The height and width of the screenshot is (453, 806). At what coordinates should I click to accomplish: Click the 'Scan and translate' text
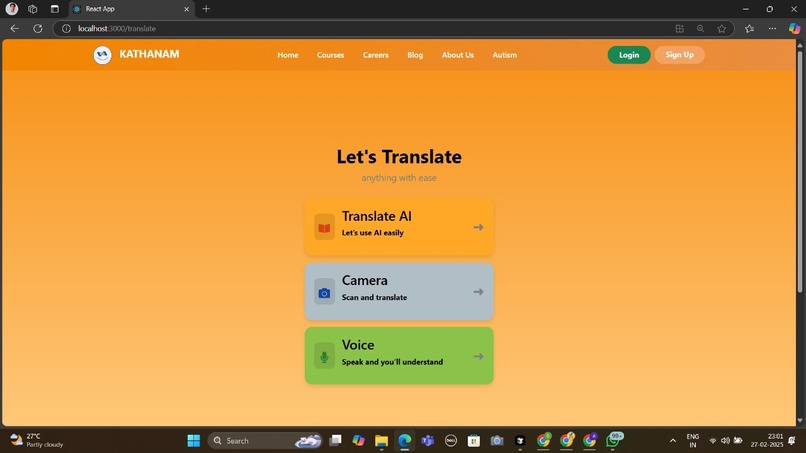tap(374, 297)
